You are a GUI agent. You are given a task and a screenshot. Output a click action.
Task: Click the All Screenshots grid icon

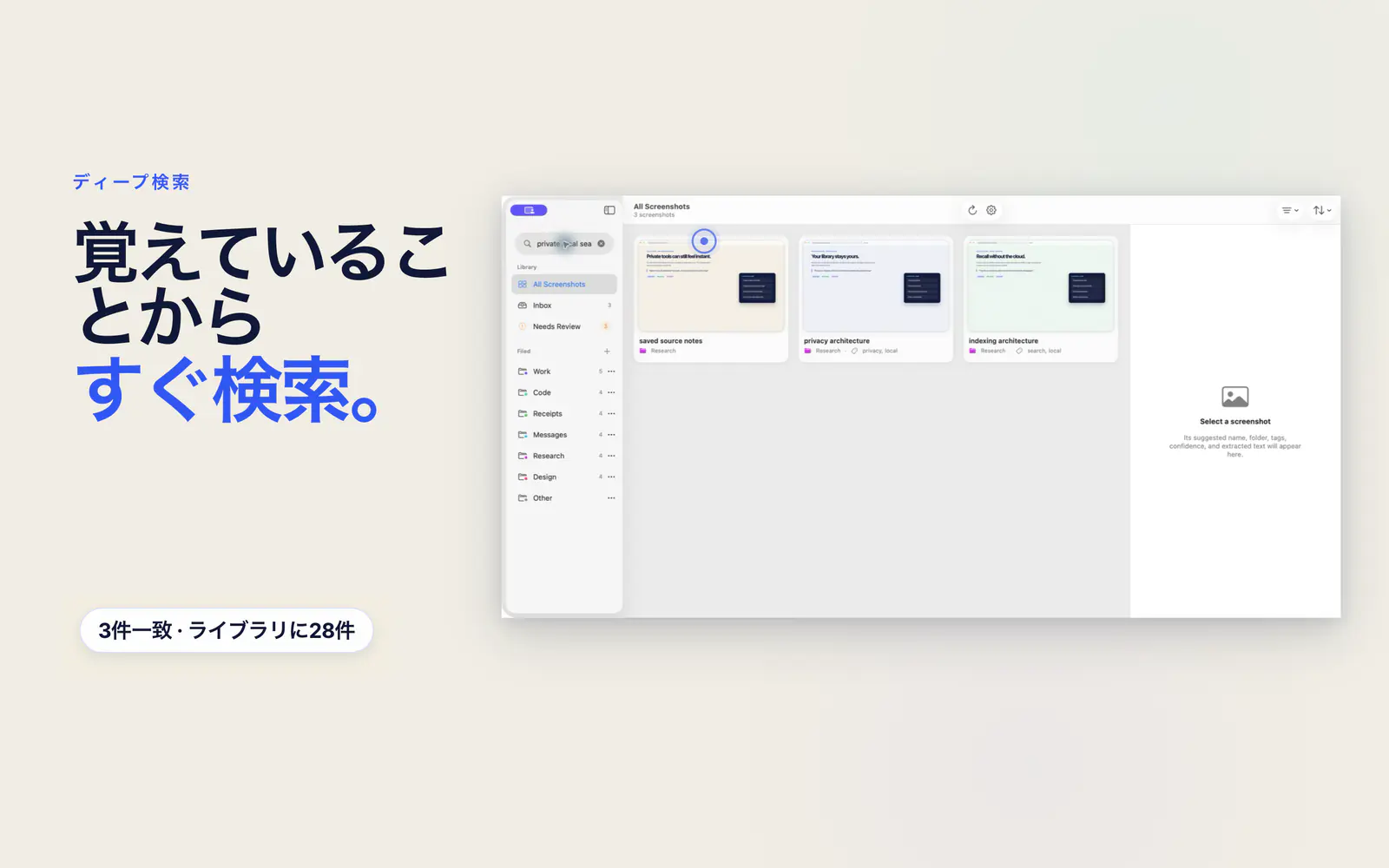coord(523,285)
